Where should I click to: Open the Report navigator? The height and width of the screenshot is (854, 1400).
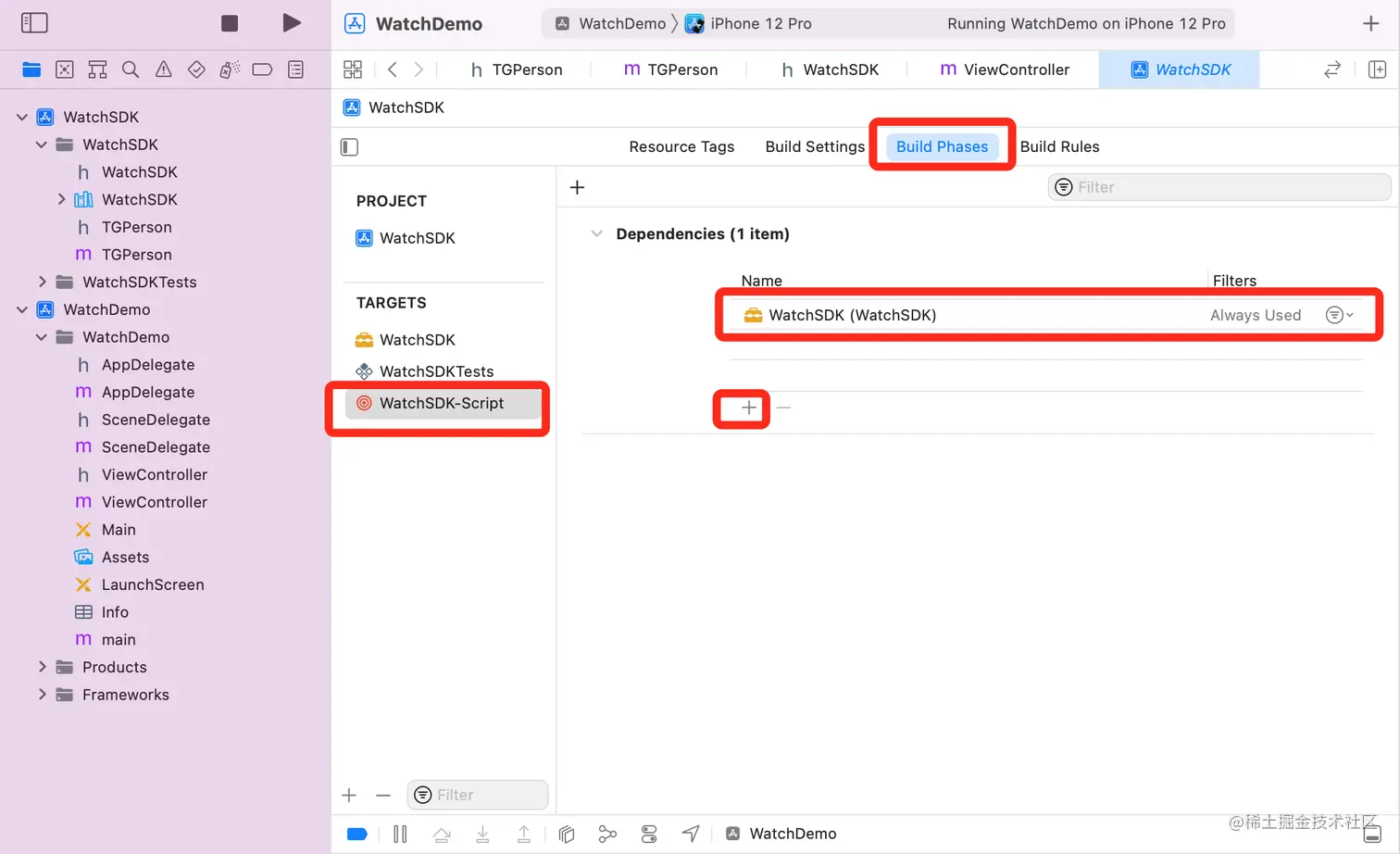pyautogui.click(x=295, y=69)
